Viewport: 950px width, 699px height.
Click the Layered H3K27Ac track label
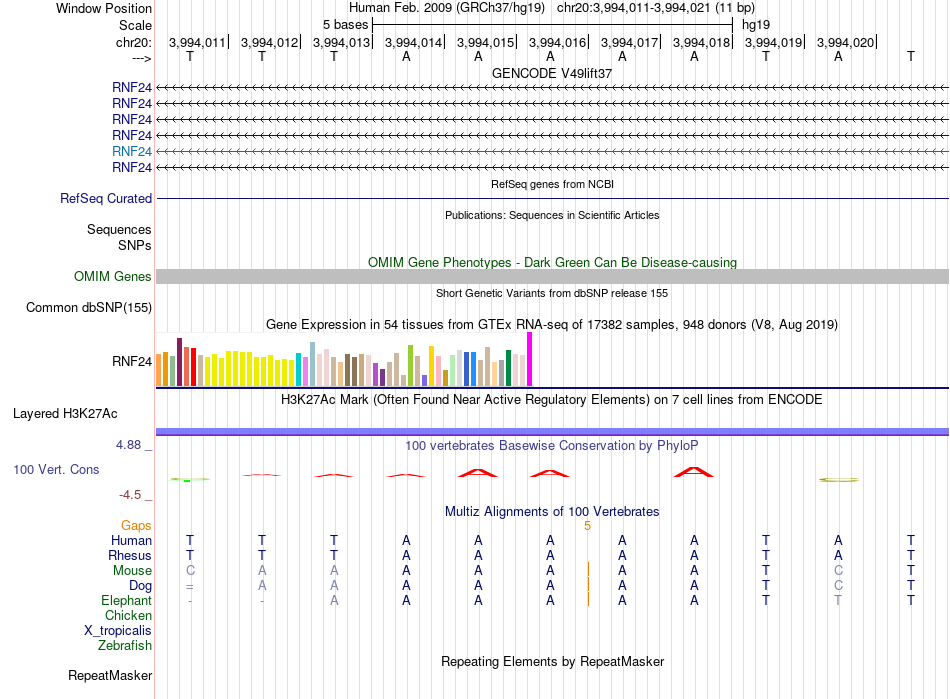[x=65, y=413]
